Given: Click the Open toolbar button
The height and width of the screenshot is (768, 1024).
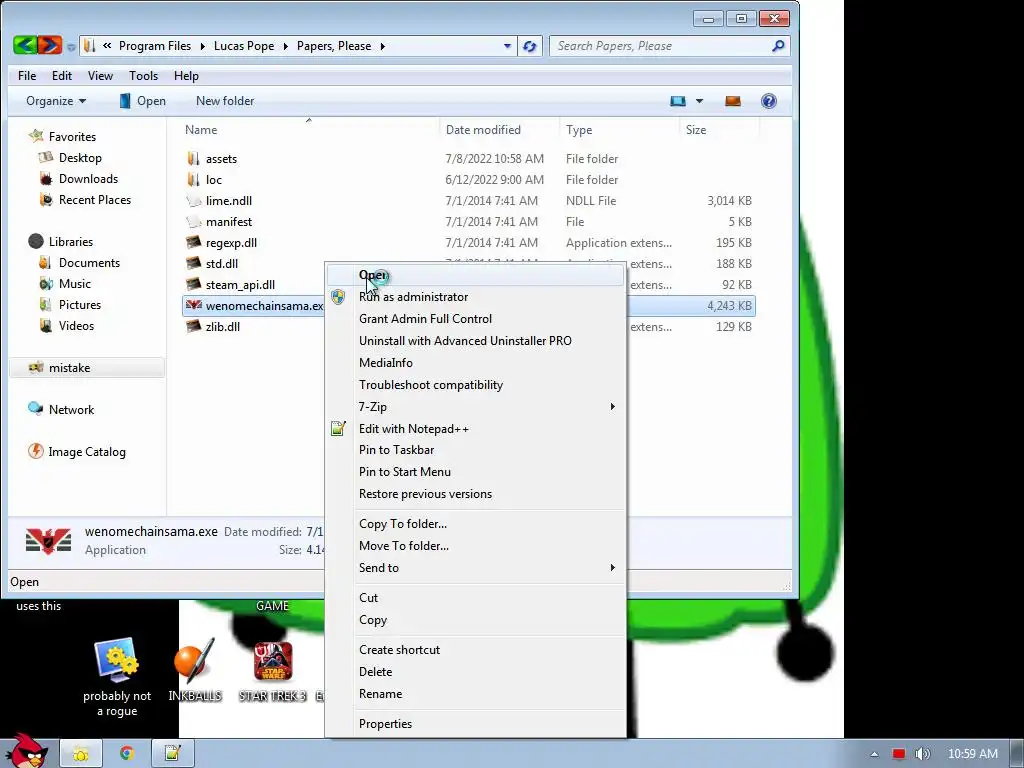Looking at the screenshot, I should coord(142,101).
